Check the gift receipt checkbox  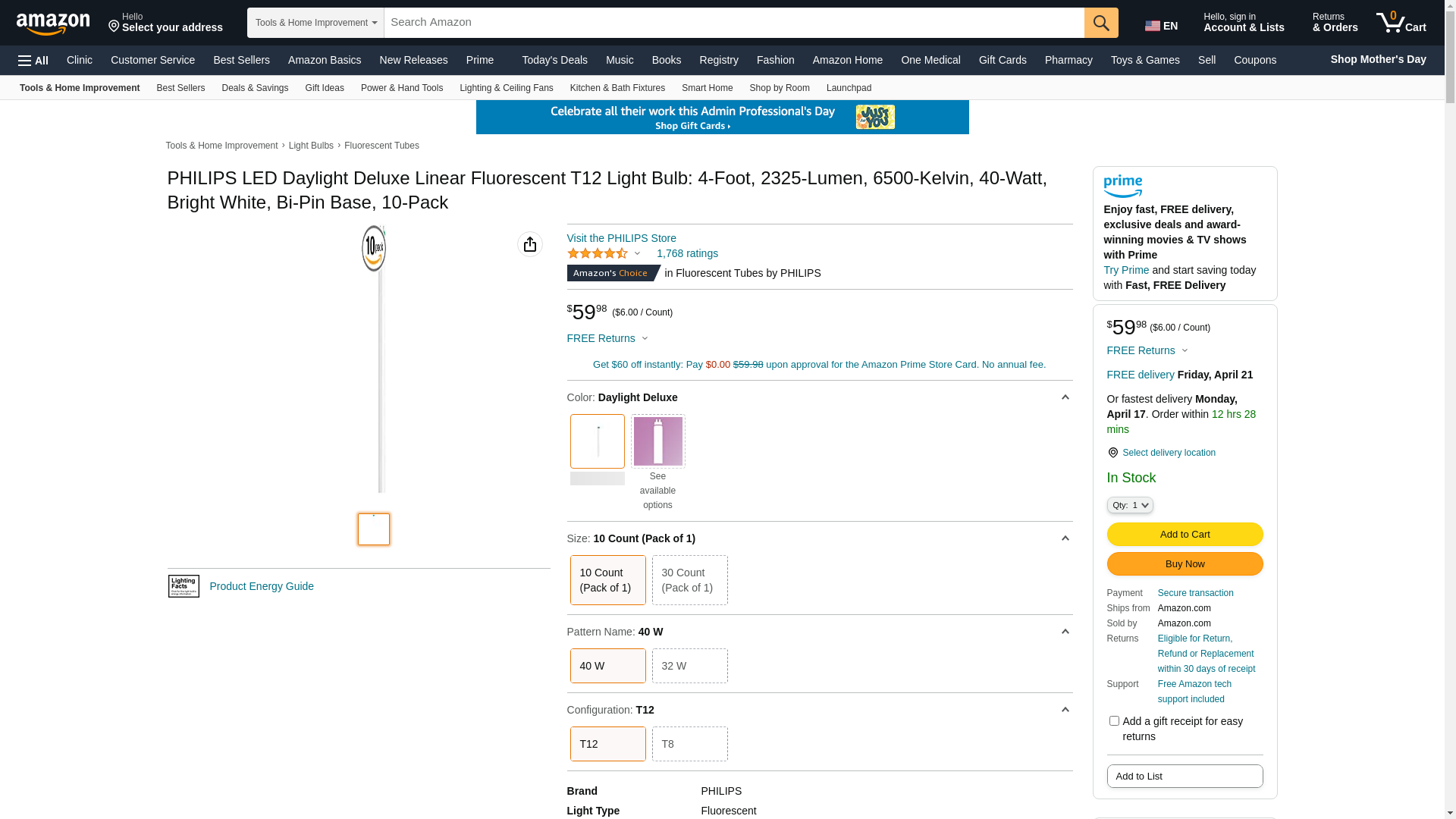[1114, 721]
